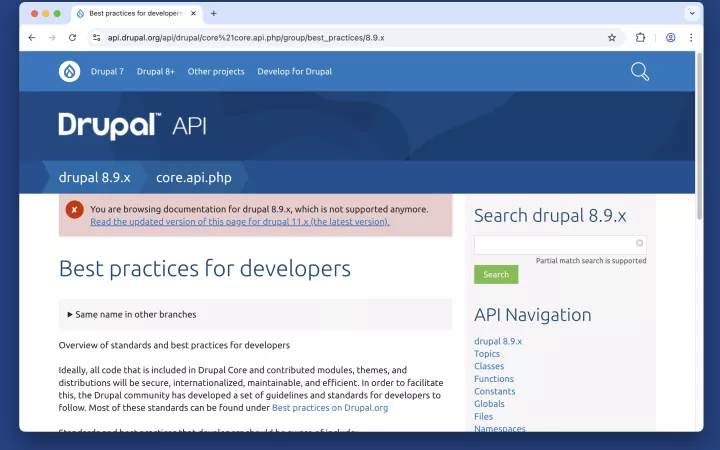This screenshot has width=720, height=450.
Task: Open Globals in API Navigation
Action: 489,404
